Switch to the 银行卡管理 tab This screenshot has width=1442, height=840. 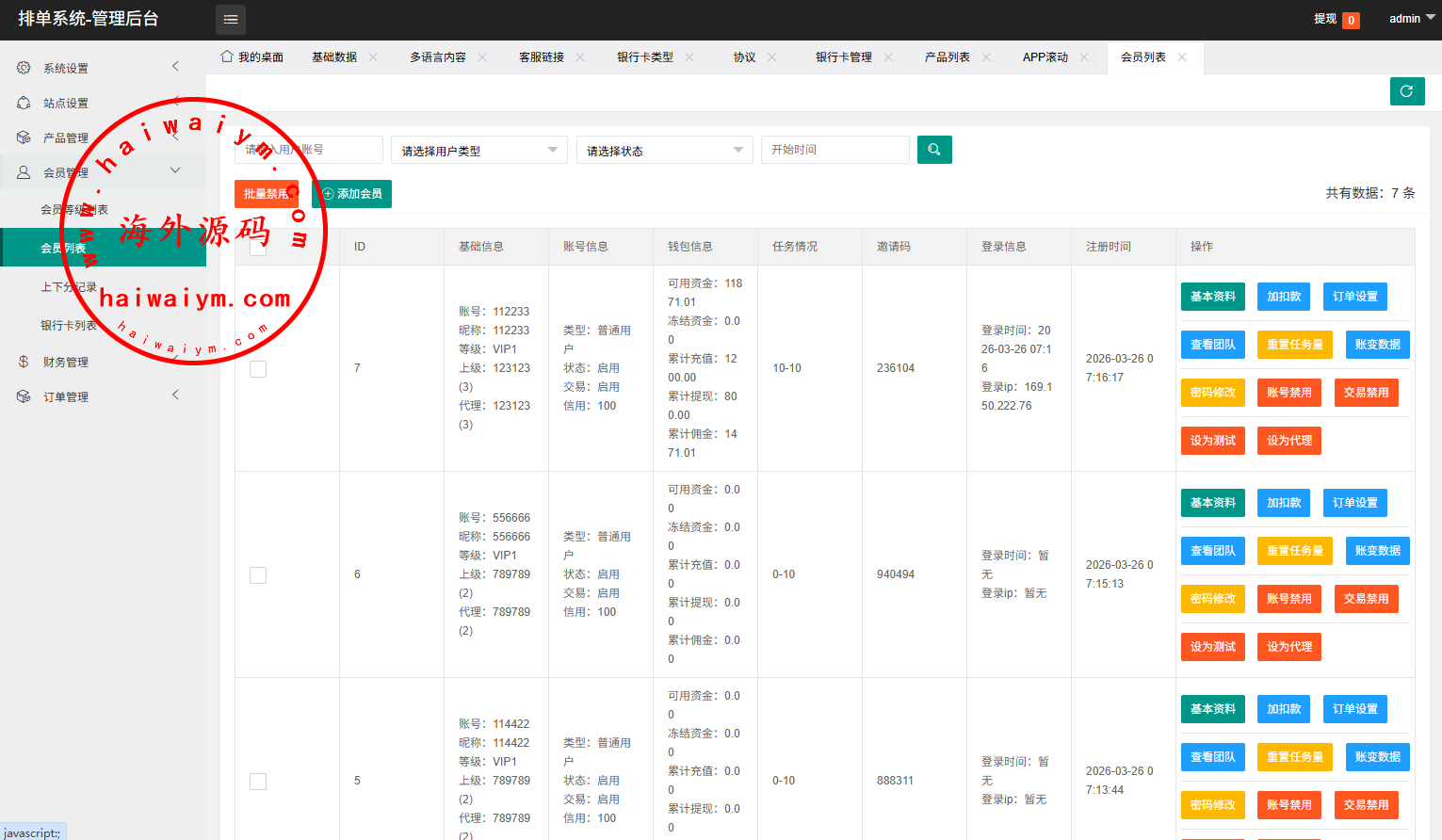point(843,57)
